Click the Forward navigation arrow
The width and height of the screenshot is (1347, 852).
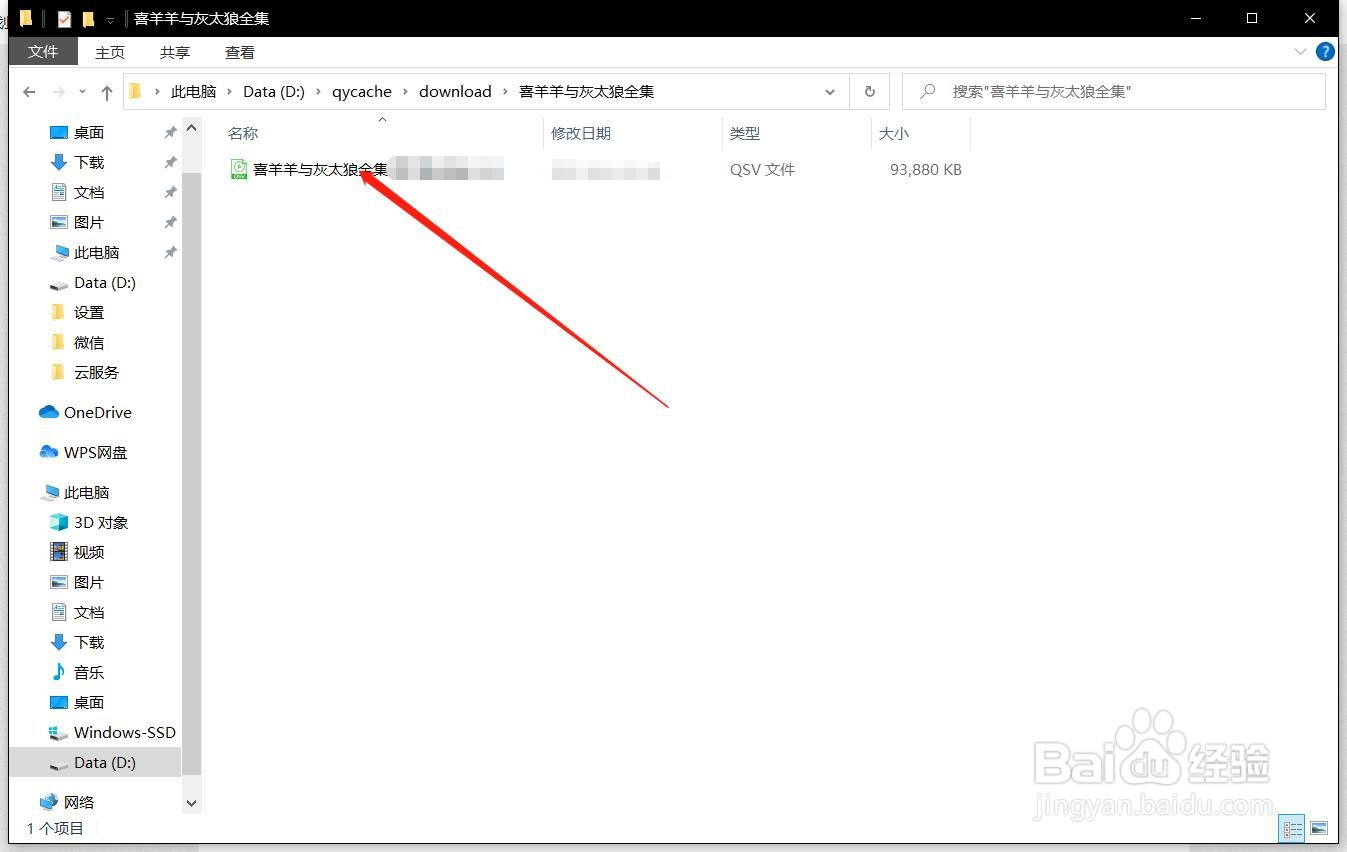coord(59,92)
